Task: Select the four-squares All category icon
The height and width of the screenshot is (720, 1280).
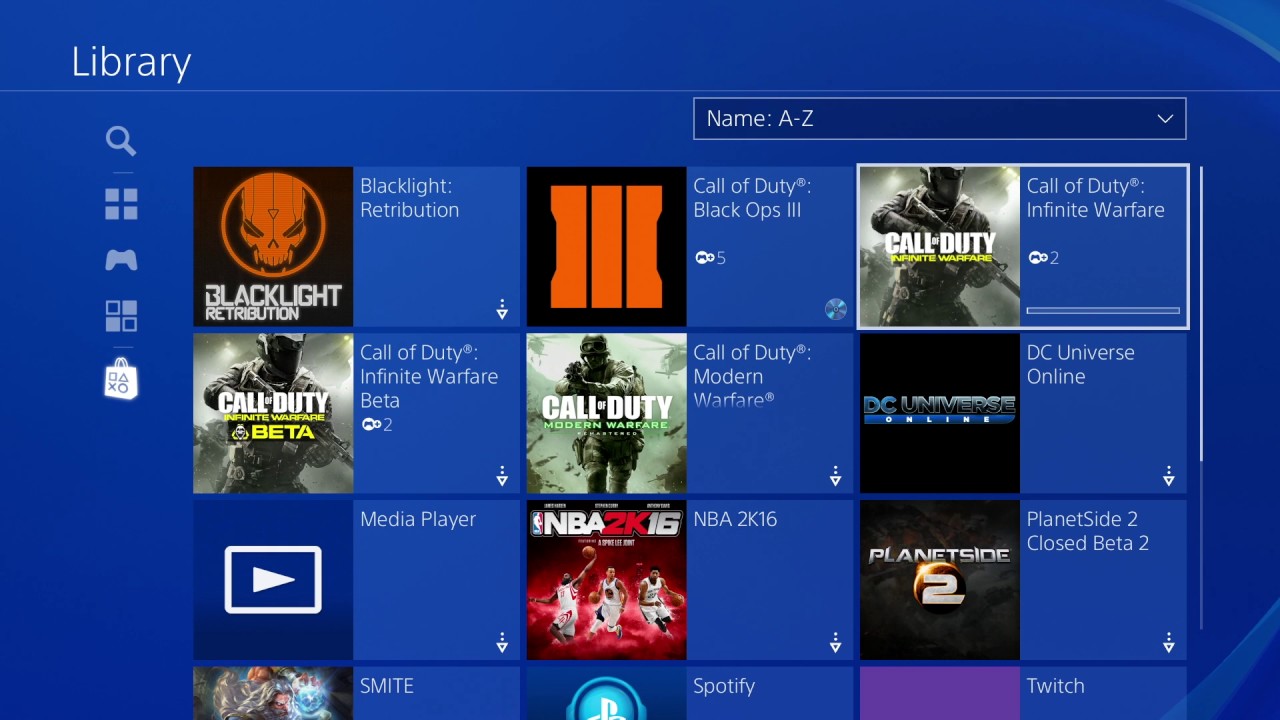Action: point(121,204)
